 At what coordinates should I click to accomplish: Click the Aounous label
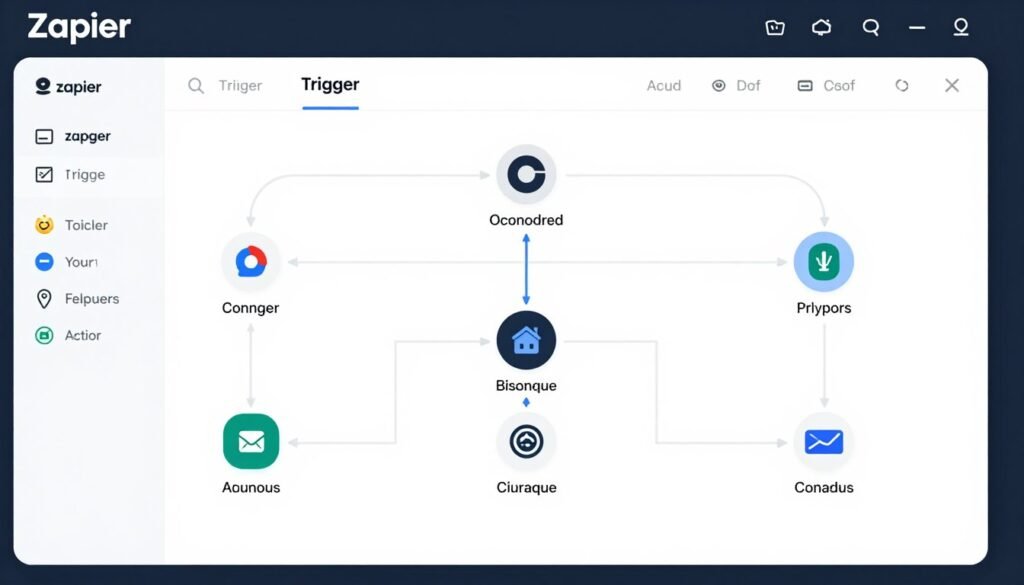(251, 488)
